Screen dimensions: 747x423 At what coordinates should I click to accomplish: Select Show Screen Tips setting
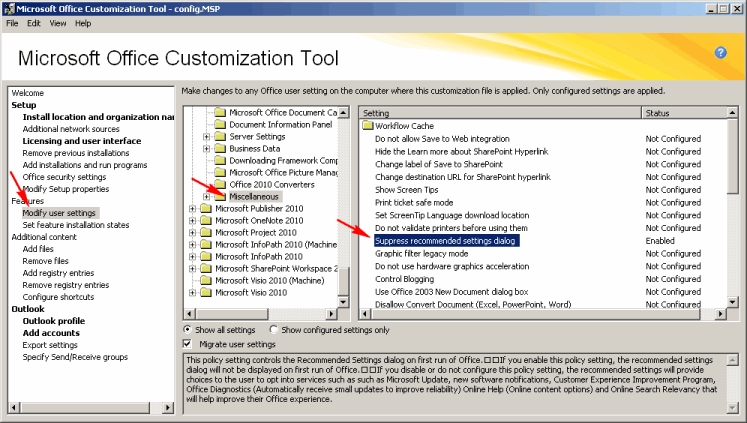pyautogui.click(x=406, y=190)
